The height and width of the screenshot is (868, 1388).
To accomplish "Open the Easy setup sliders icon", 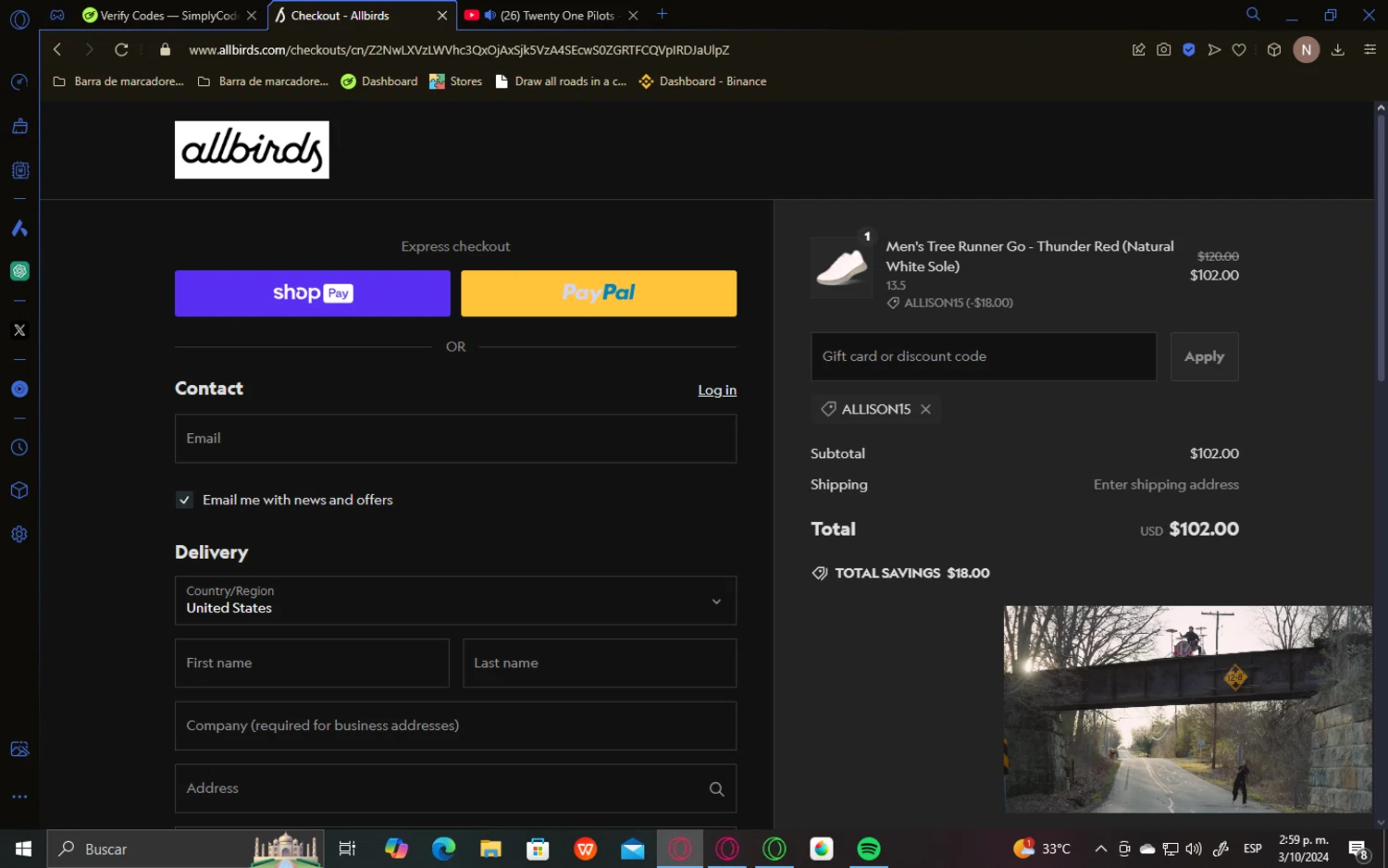I will [1370, 50].
